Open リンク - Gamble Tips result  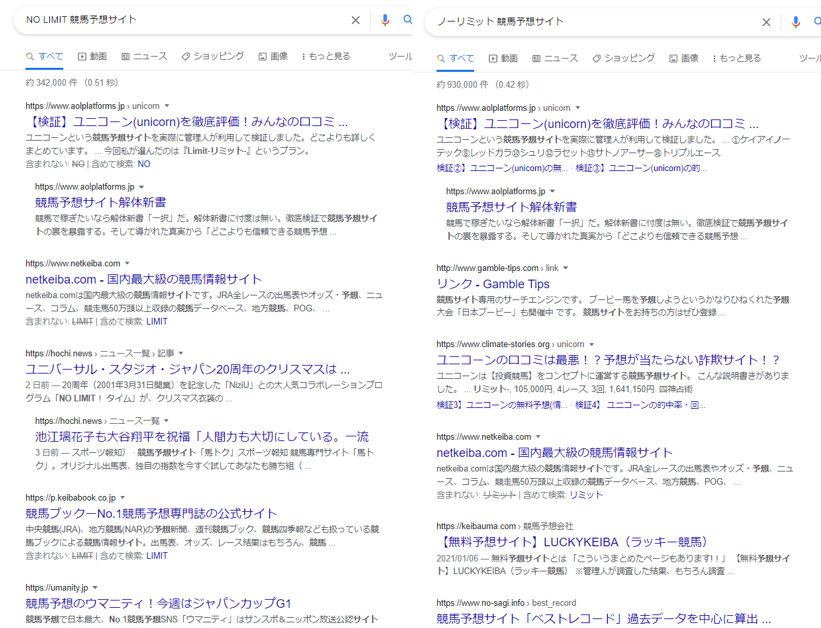pyautogui.click(x=493, y=284)
